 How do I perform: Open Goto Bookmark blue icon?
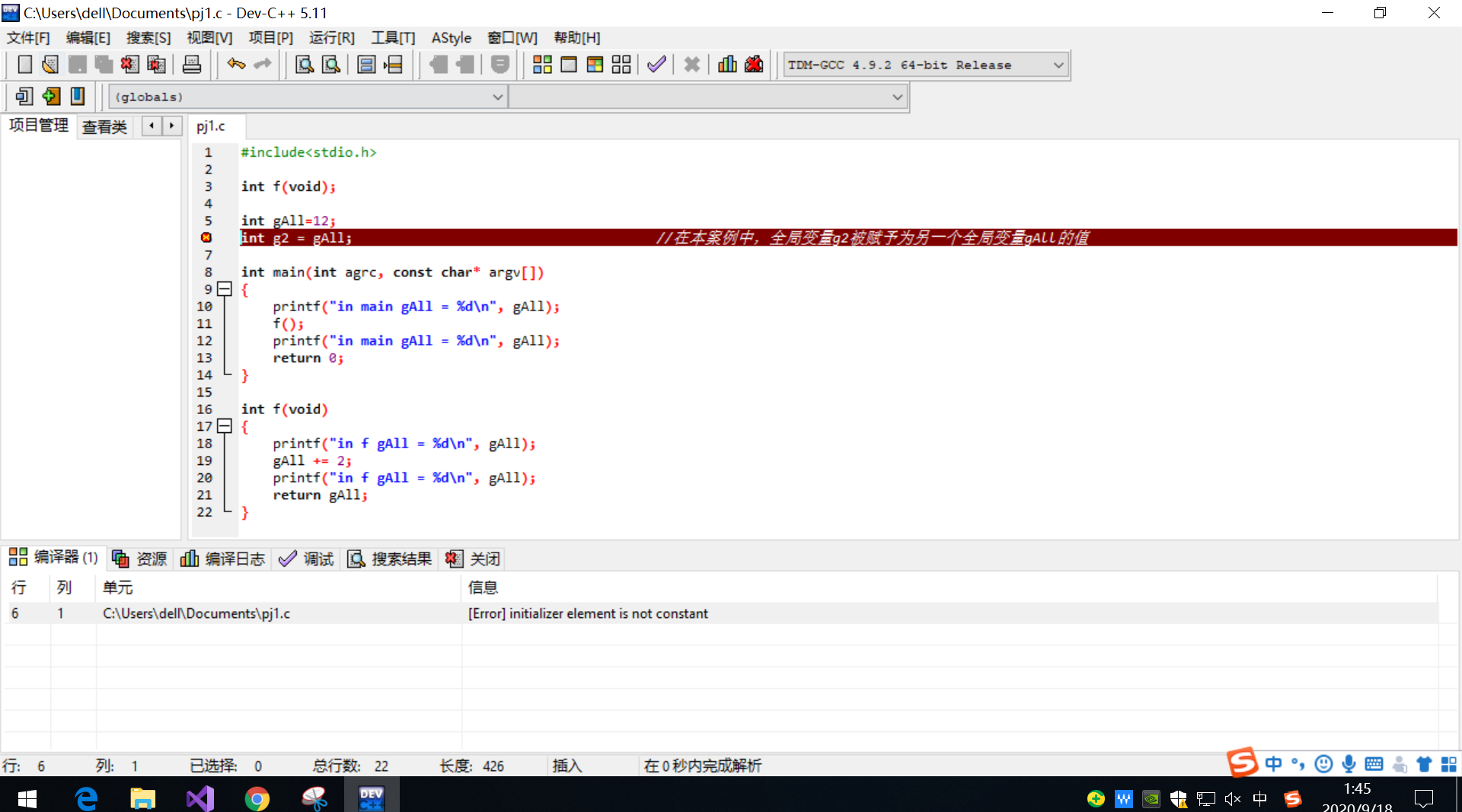(77, 97)
